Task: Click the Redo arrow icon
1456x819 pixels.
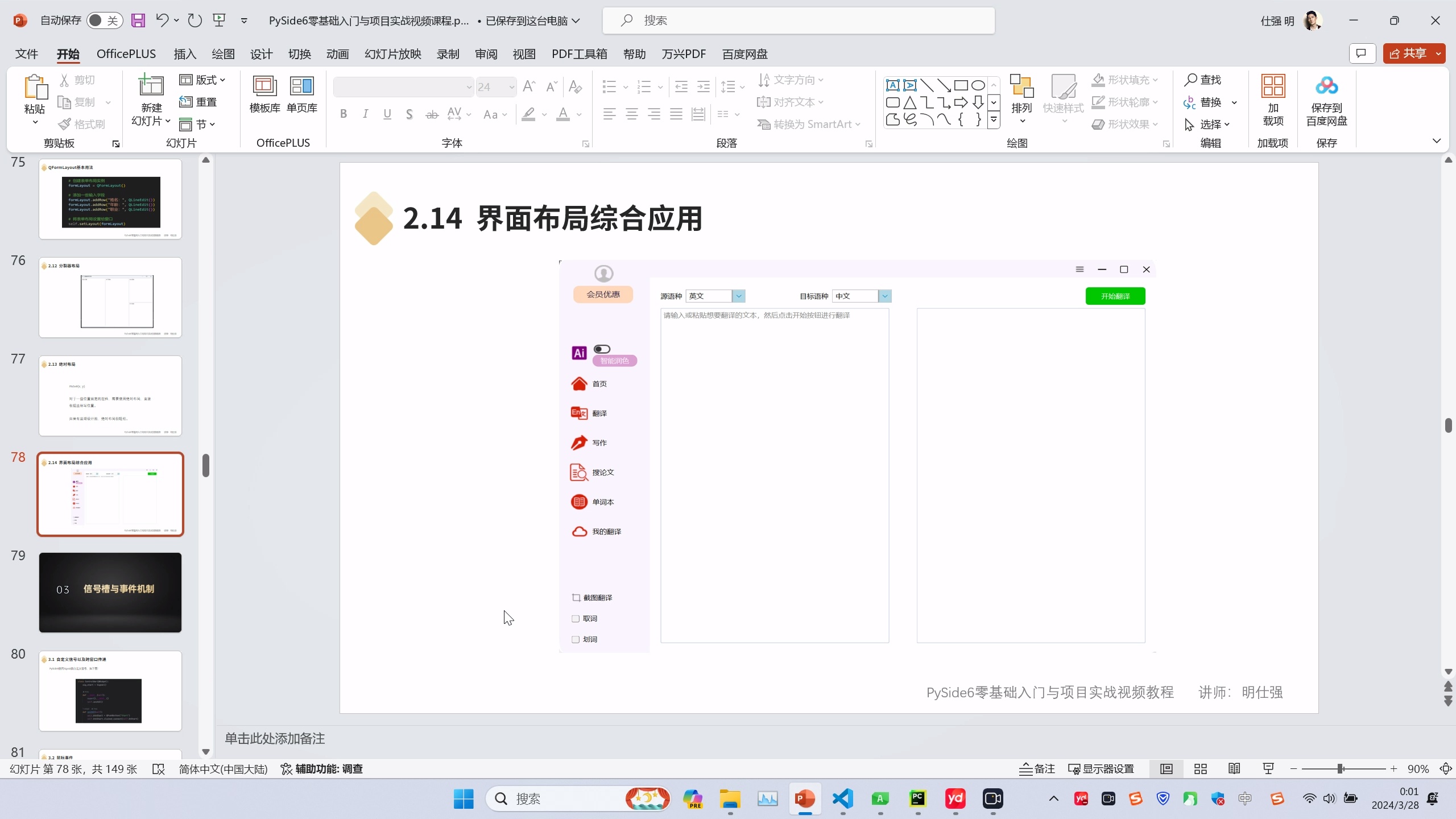Action: [195, 20]
